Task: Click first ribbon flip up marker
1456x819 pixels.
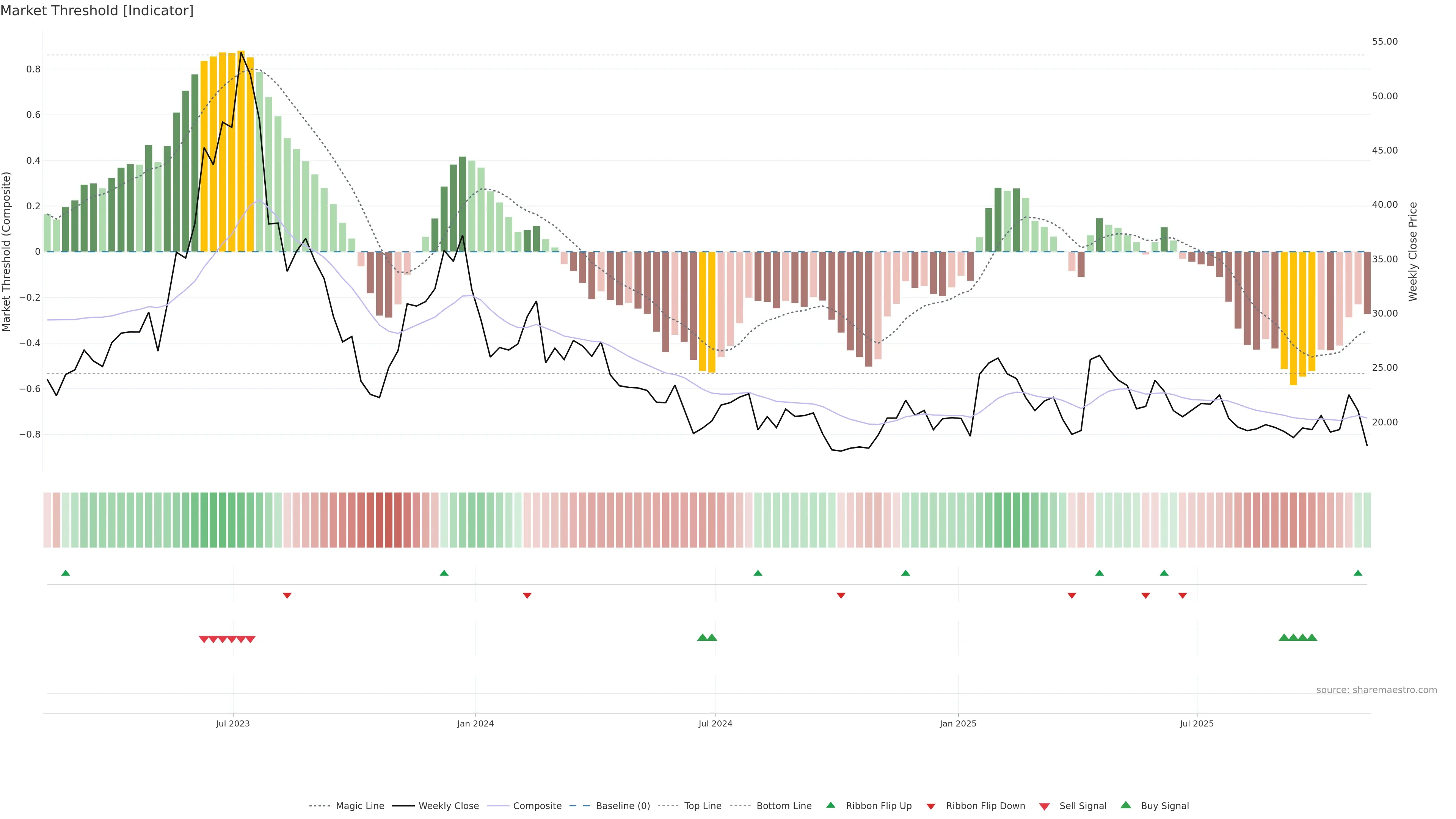Action: 66,573
